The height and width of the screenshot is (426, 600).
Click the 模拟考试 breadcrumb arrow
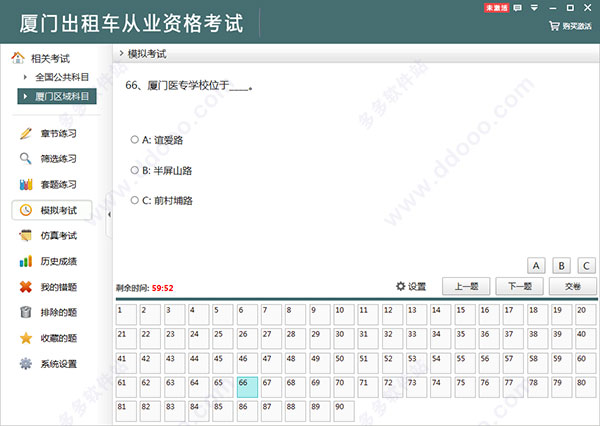121,54
